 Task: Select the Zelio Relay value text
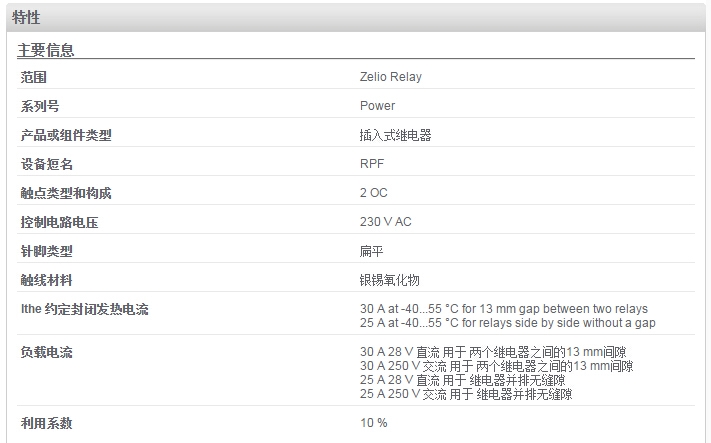pyautogui.click(x=390, y=77)
